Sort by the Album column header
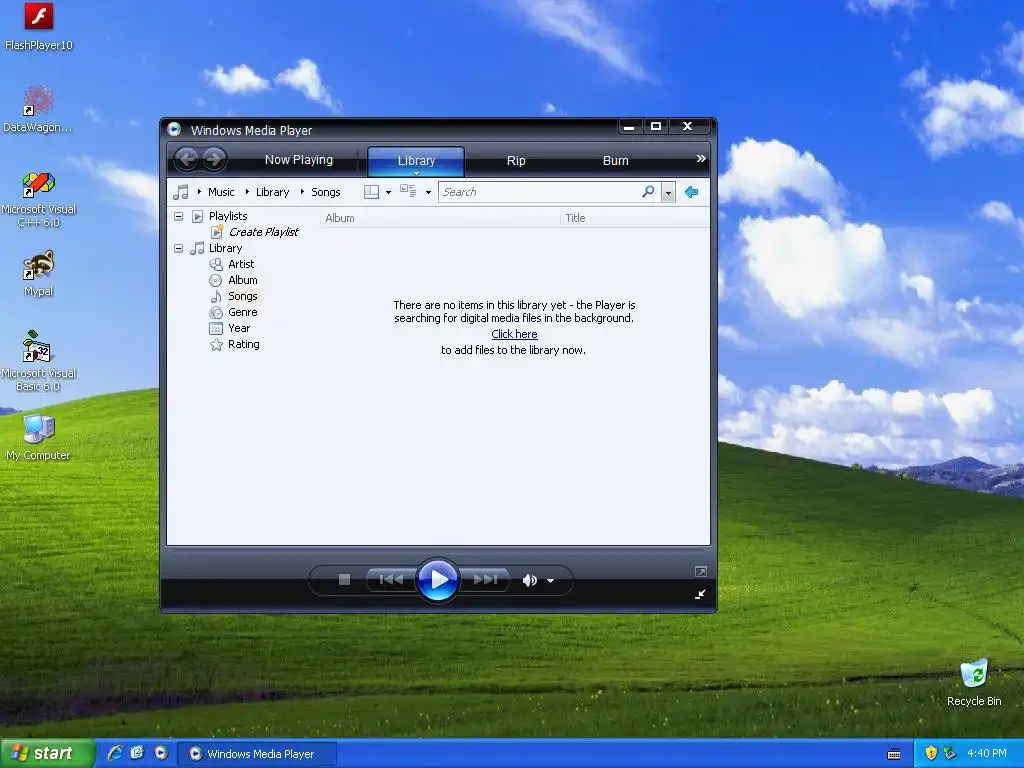Image resolution: width=1024 pixels, height=768 pixels. 440,218
